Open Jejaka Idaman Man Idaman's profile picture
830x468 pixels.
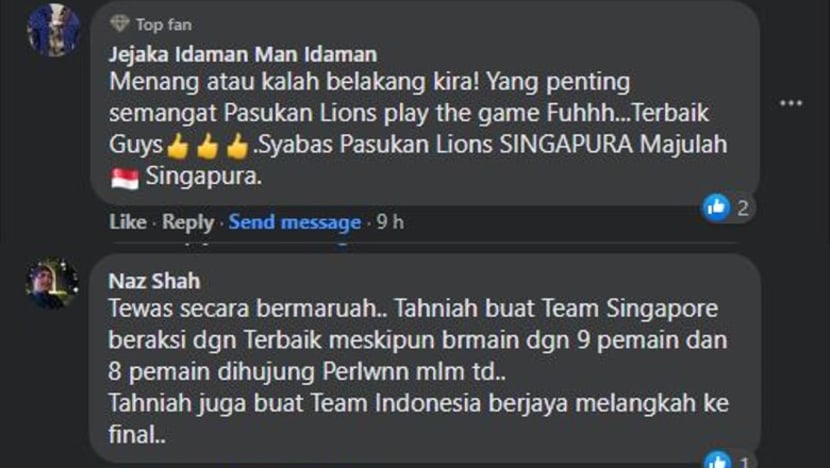click(53, 30)
